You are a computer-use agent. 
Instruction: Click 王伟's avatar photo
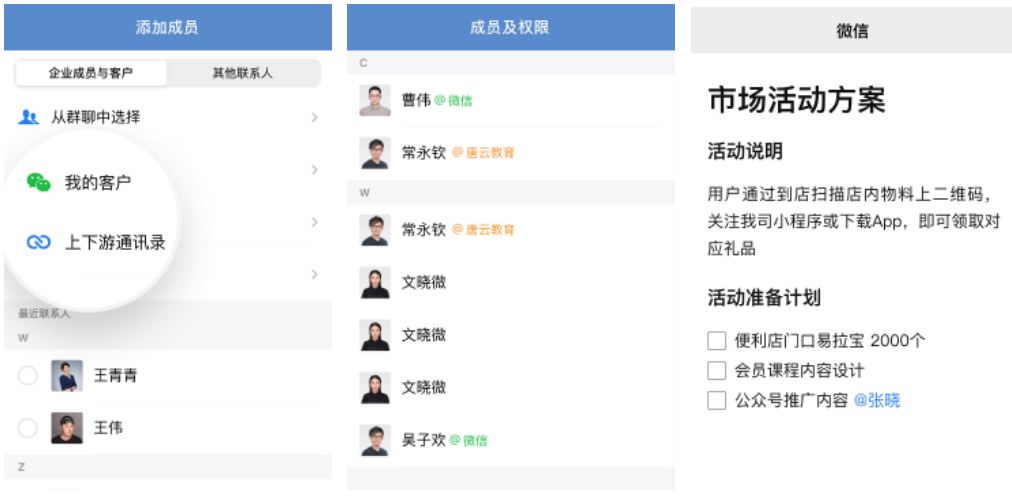(67, 428)
